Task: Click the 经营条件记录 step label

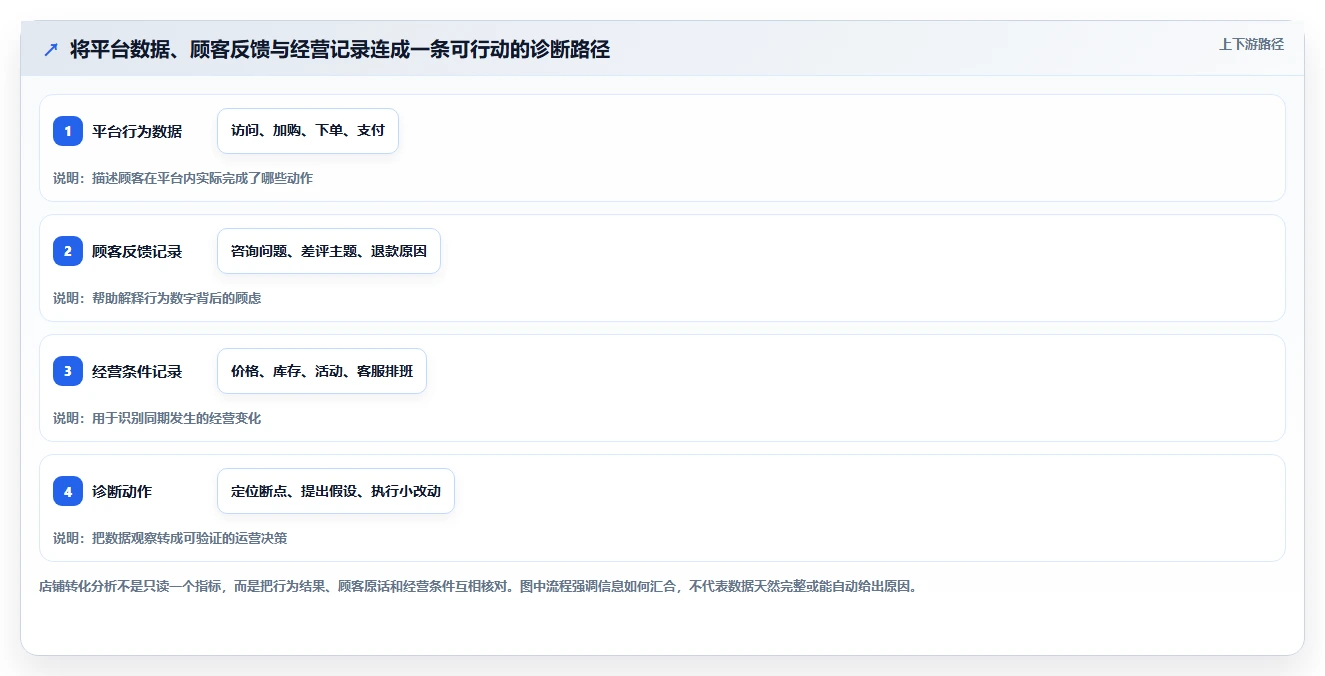Action: click(137, 371)
